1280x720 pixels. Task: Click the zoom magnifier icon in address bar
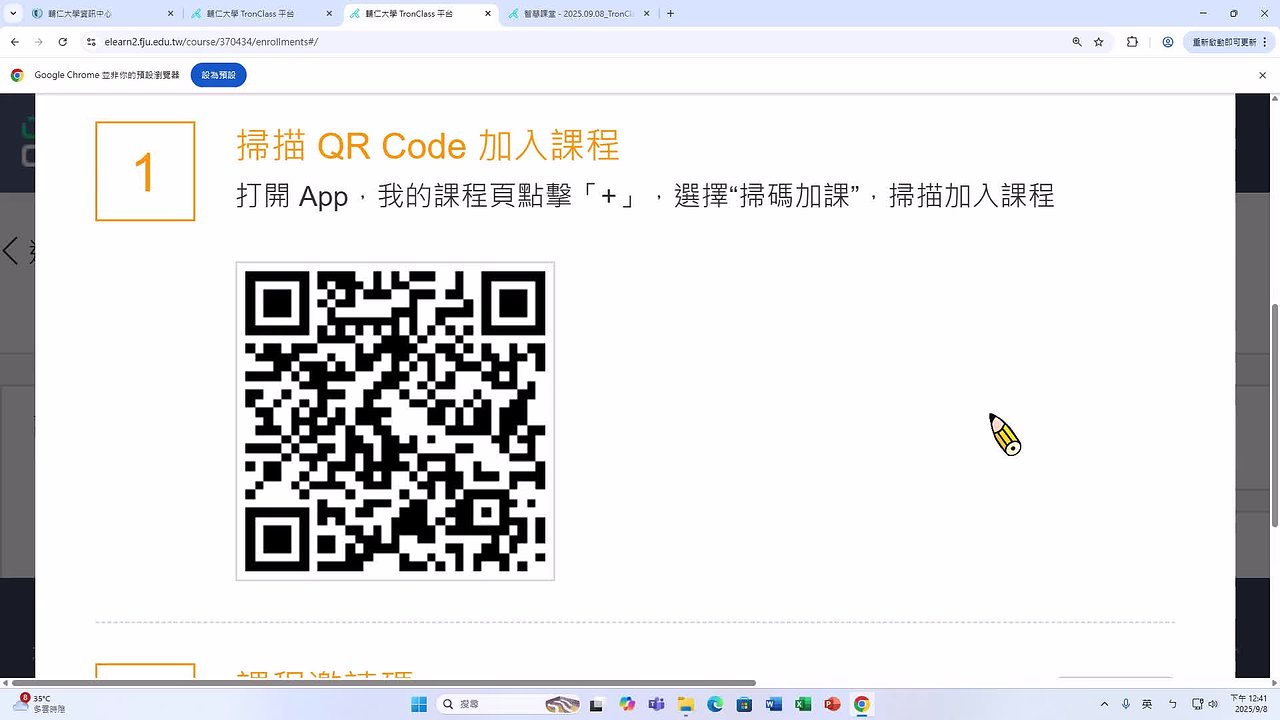[x=1077, y=42]
